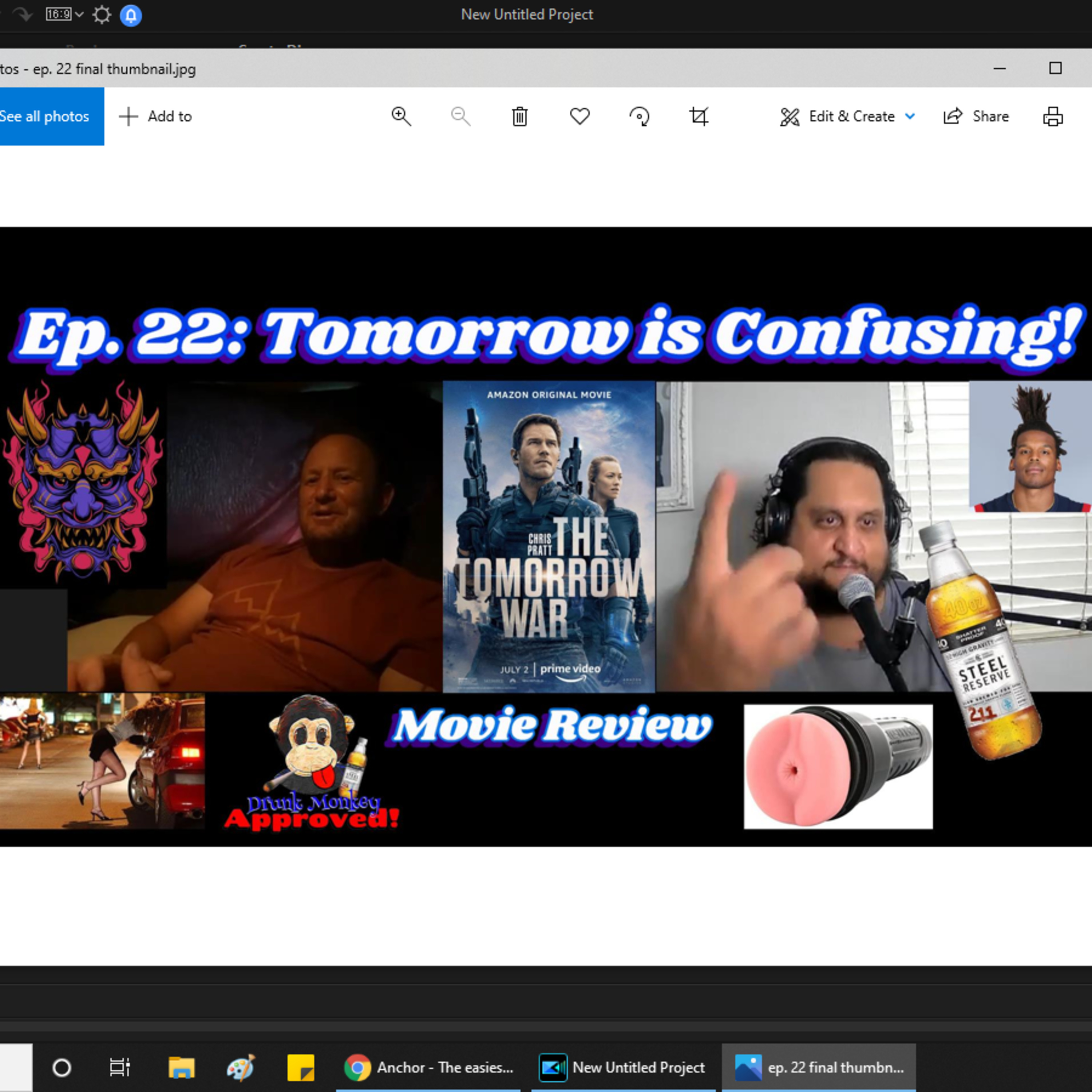
Task: Rotate the photo using rotate icon
Action: pyautogui.click(x=639, y=116)
